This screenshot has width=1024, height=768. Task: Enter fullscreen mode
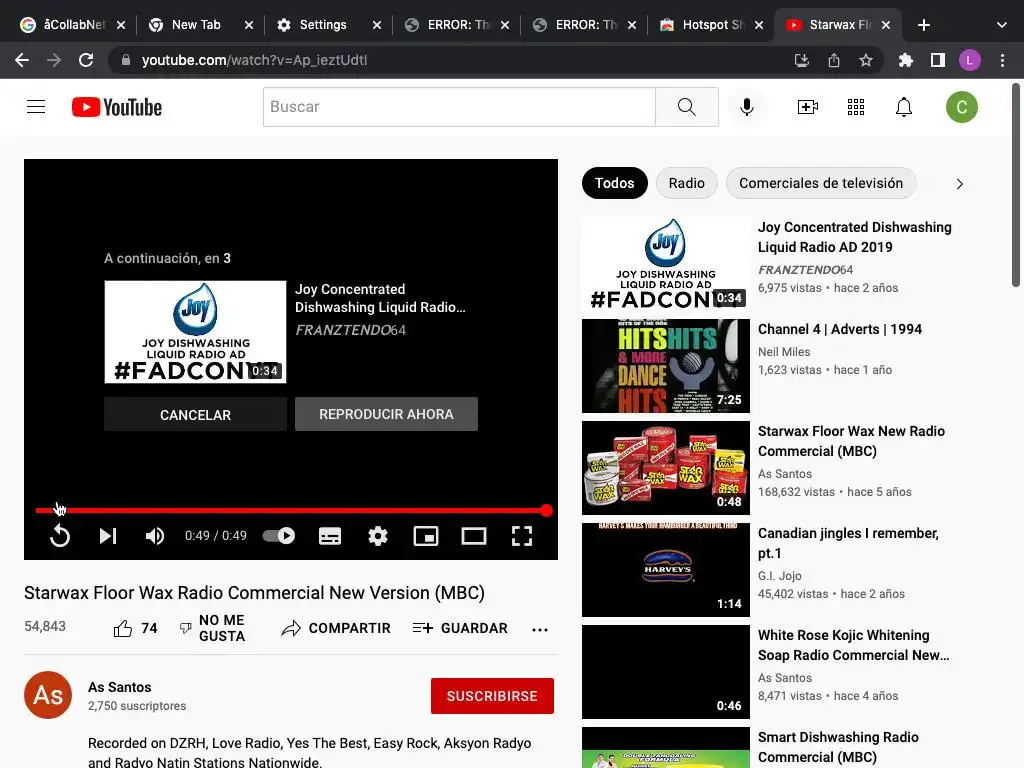[x=522, y=536]
